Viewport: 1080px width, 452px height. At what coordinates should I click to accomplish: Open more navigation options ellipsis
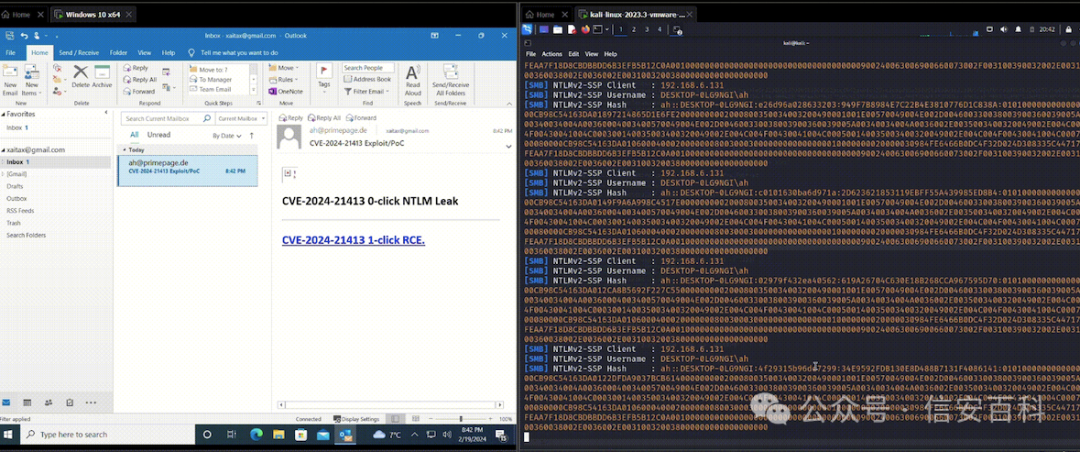(x=91, y=402)
